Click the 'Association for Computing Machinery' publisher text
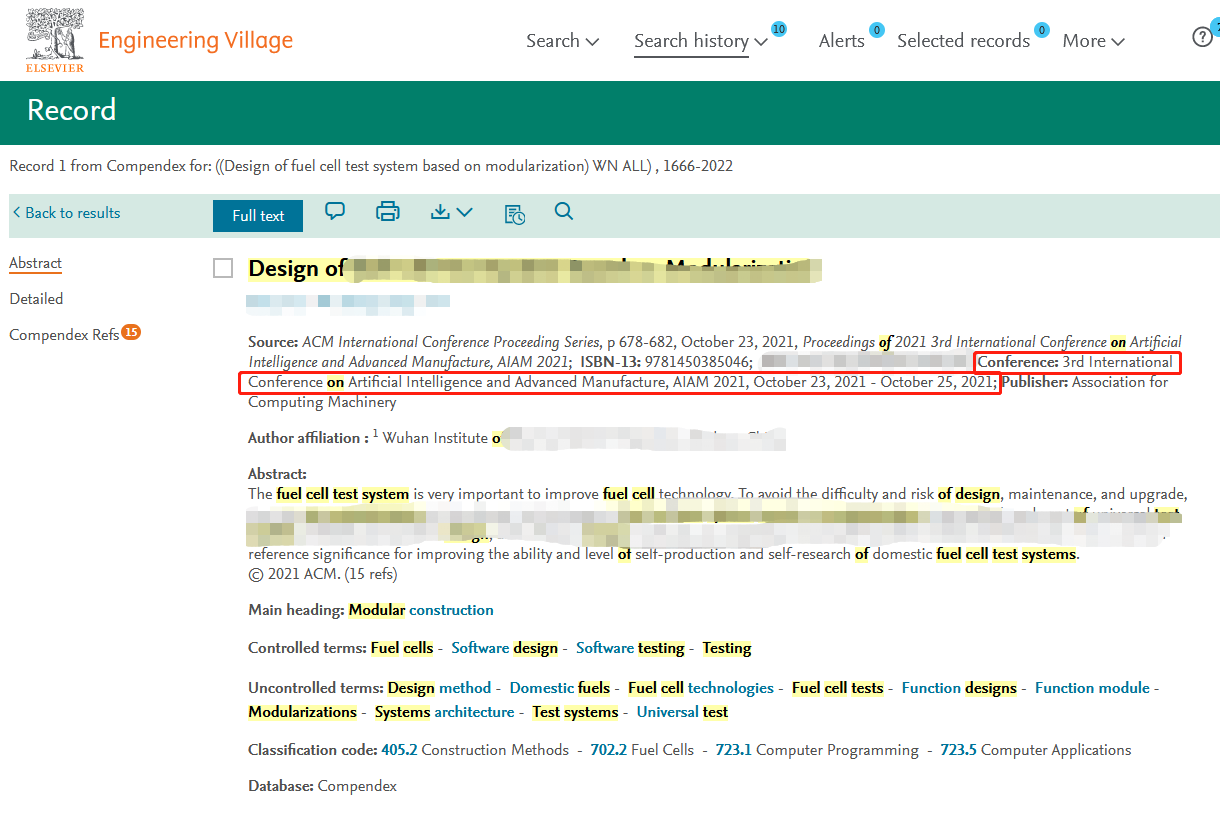This screenshot has height=835, width=1220. pyautogui.click(x=708, y=392)
